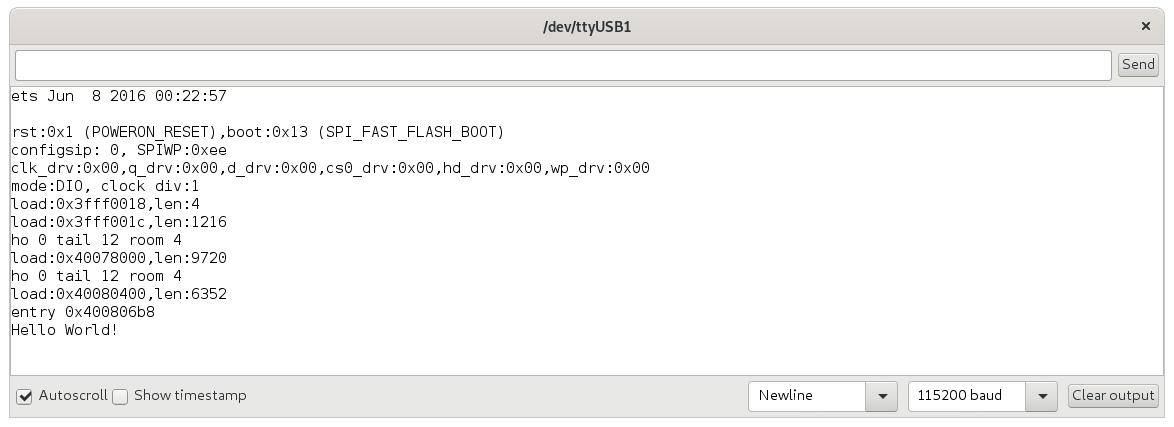Image resolution: width=1174 pixels, height=427 pixels.
Task: Click the Show timestamp label text
Action: (x=190, y=396)
